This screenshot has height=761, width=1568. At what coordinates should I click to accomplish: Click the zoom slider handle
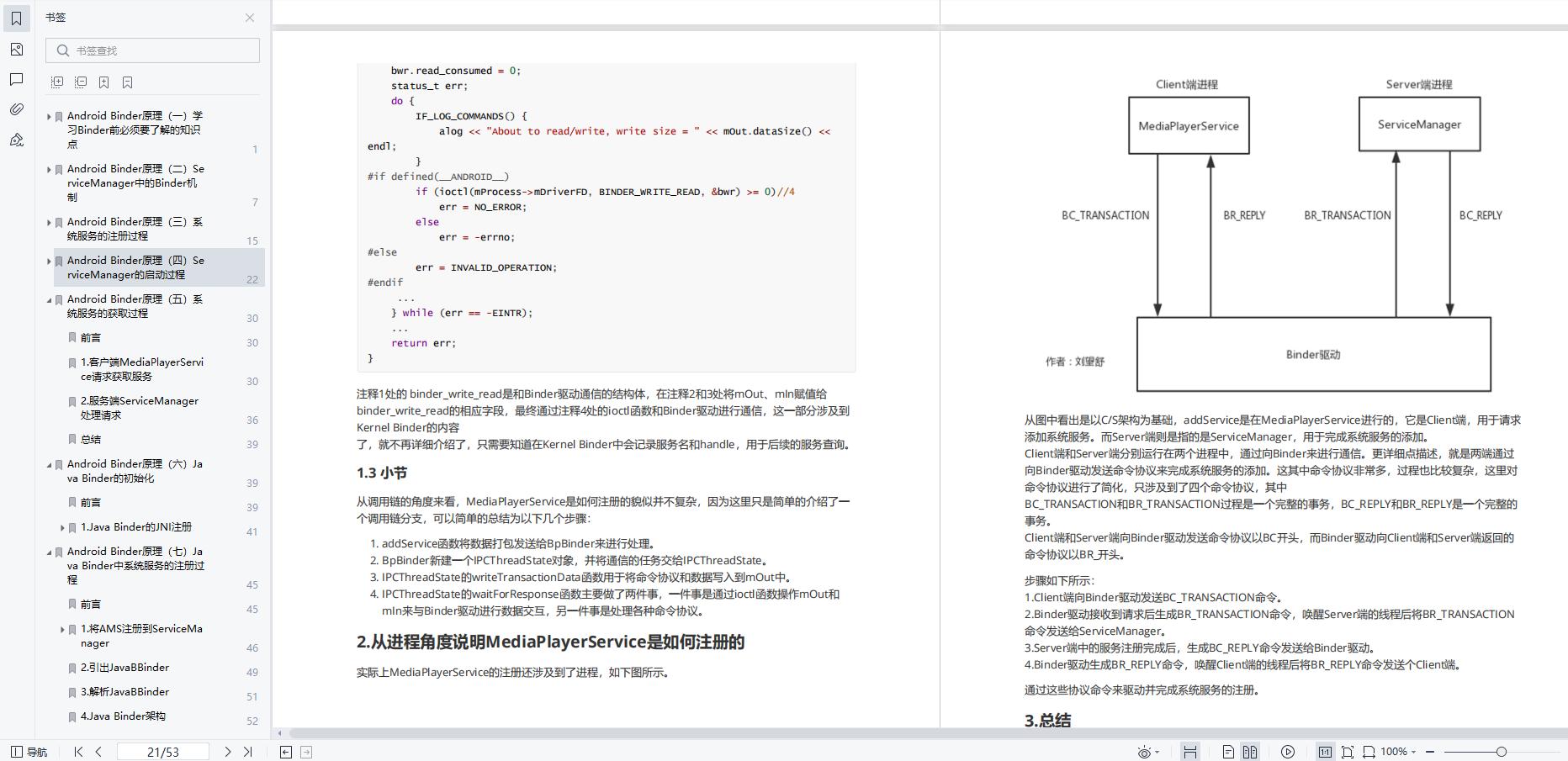(x=1501, y=752)
